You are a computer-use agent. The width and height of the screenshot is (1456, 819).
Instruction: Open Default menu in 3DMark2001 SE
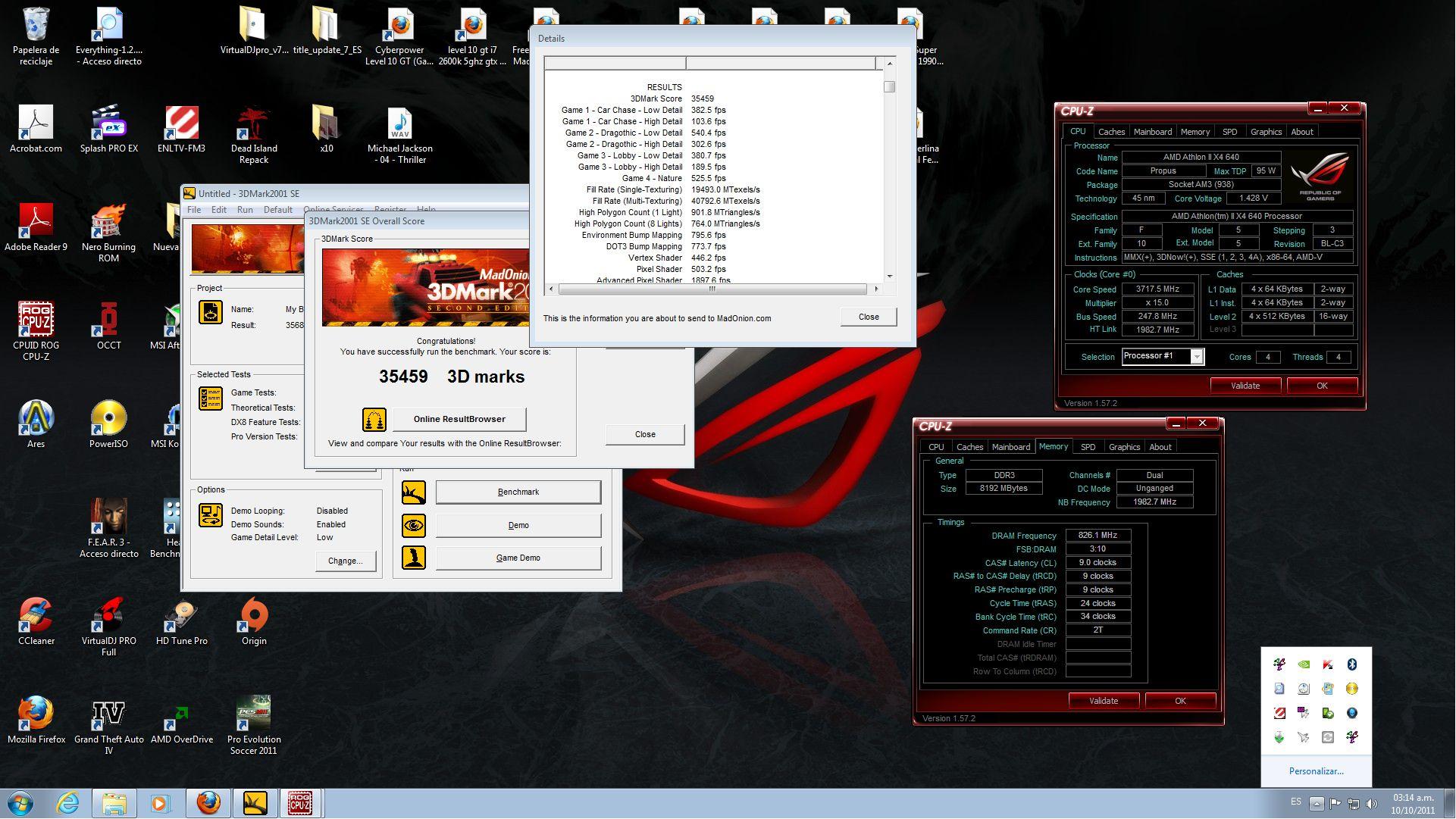click(278, 210)
